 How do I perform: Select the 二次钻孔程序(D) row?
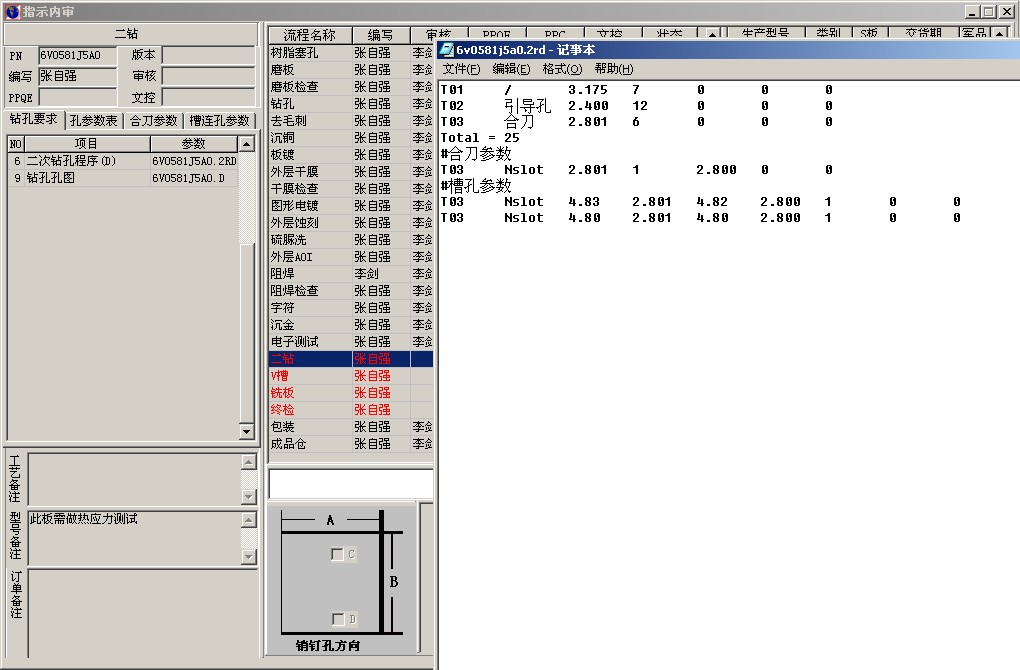click(x=123, y=161)
